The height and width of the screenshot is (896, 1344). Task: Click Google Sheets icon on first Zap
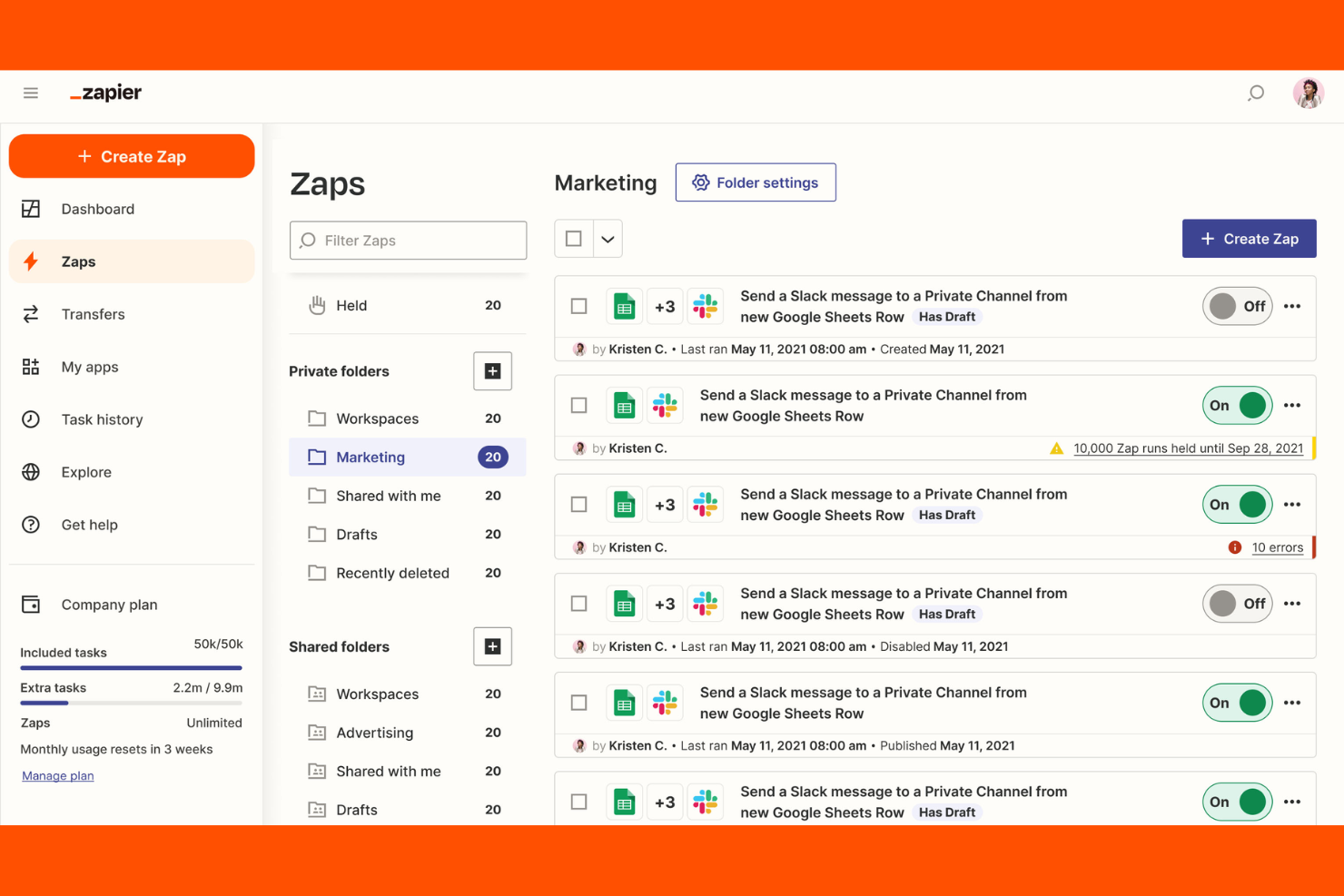[624, 306]
